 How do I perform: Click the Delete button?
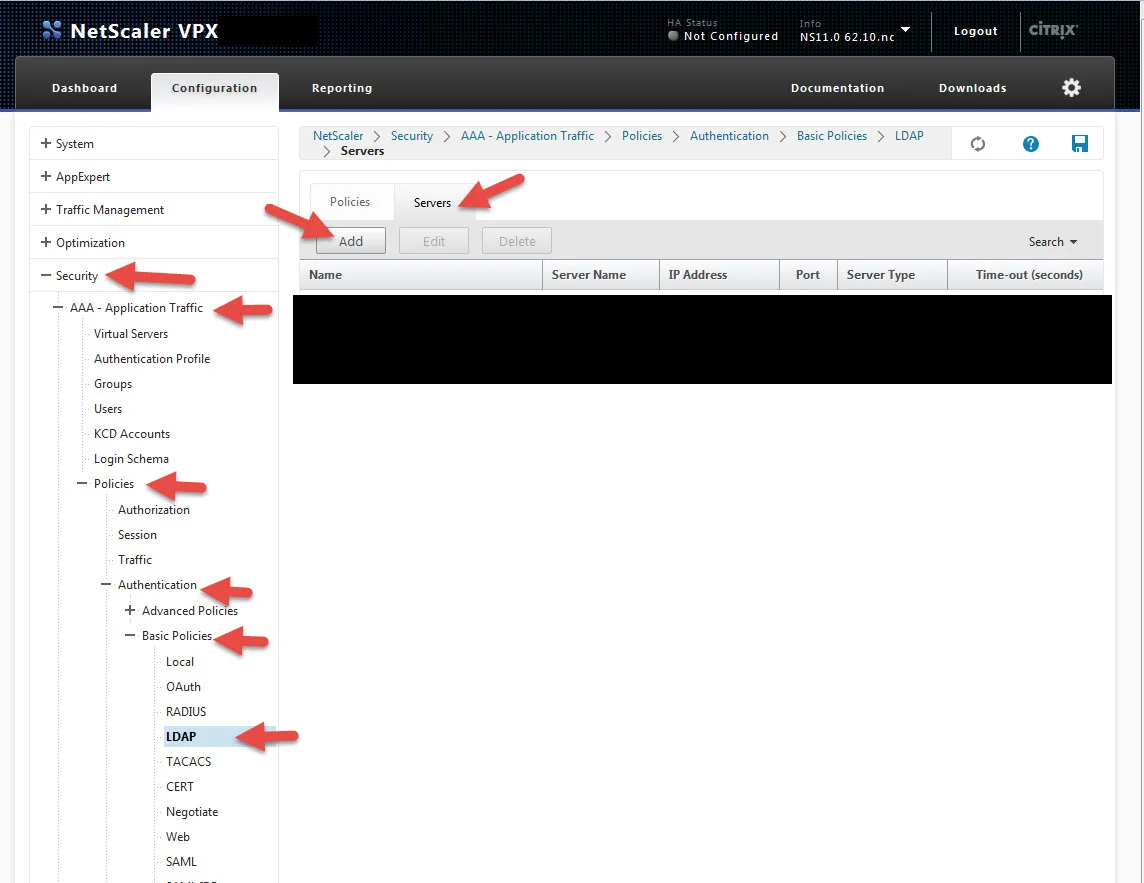click(x=517, y=241)
